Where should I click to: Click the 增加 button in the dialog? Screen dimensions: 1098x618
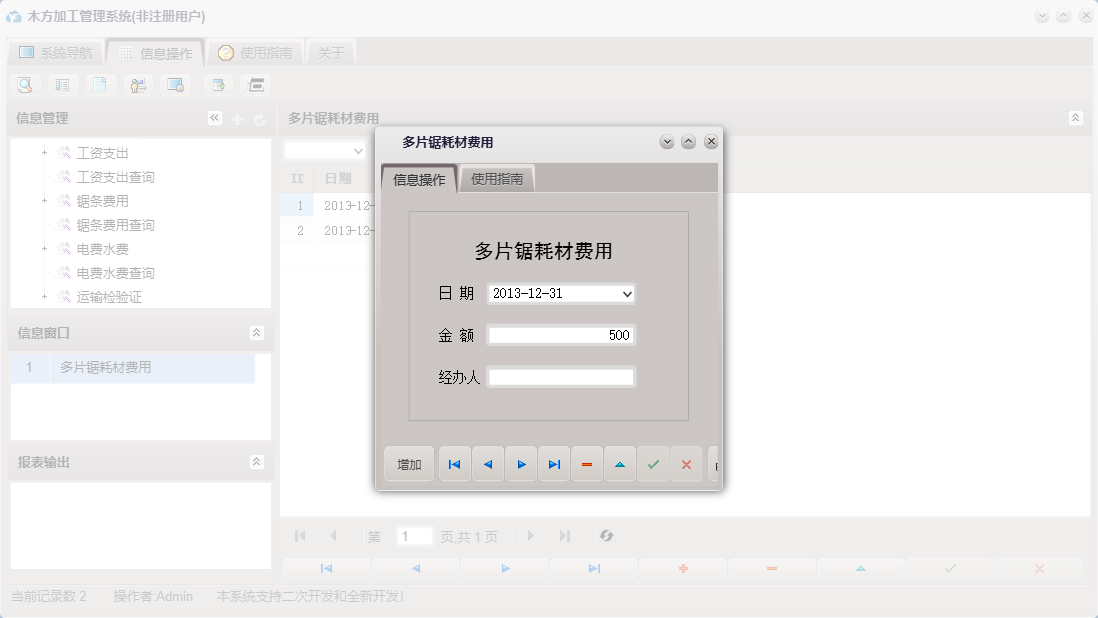(x=408, y=464)
